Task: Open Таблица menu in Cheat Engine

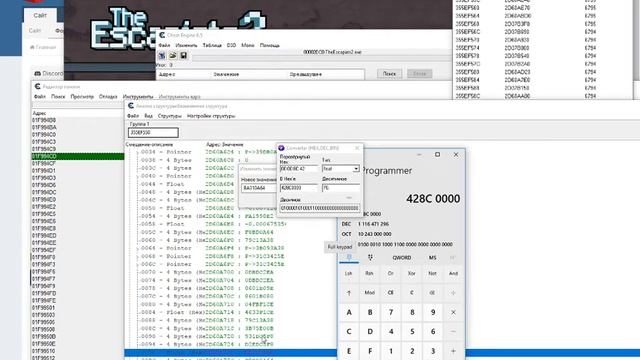Action: coord(212,45)
